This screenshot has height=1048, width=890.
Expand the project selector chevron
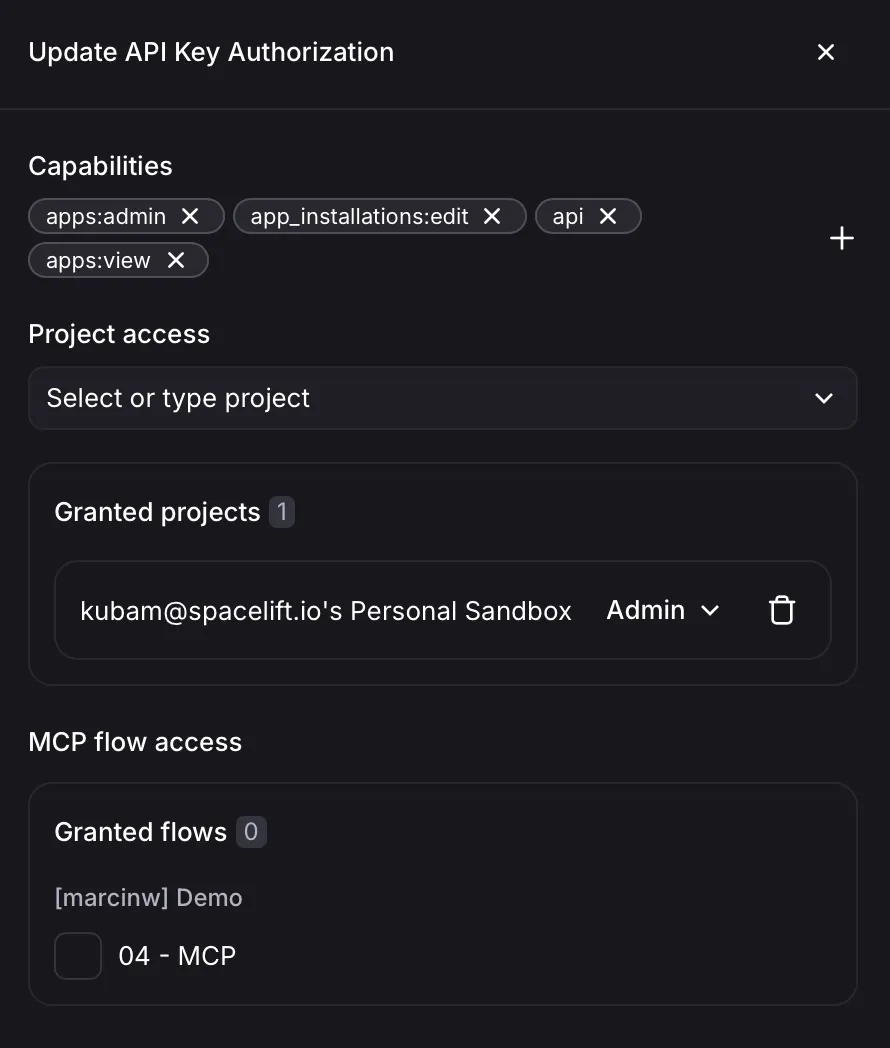824,398
